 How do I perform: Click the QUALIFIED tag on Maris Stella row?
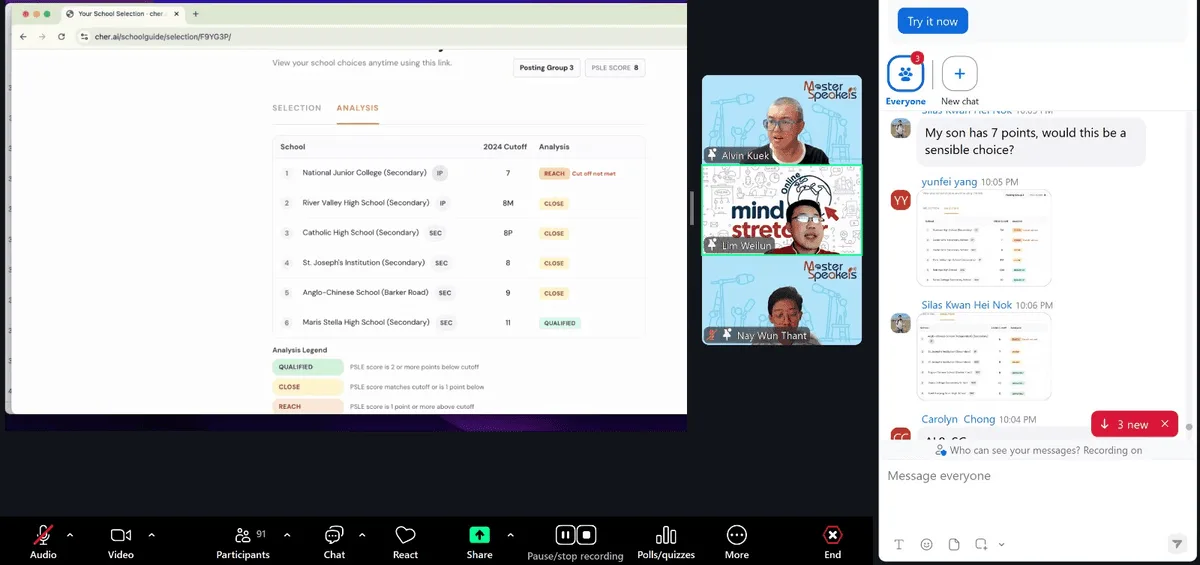tap(560, 323)
